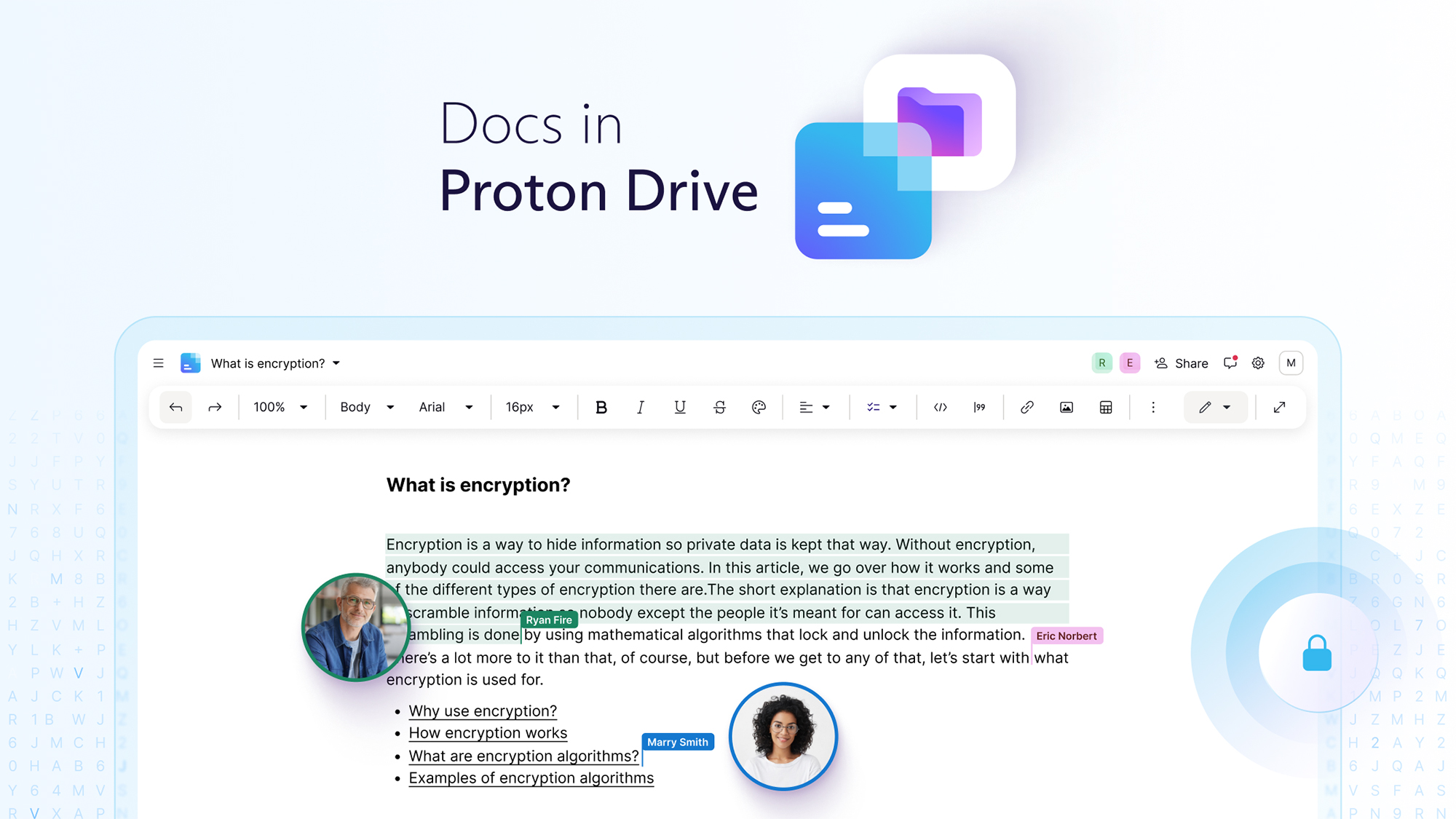Open the Share menu

(1183, 363)
